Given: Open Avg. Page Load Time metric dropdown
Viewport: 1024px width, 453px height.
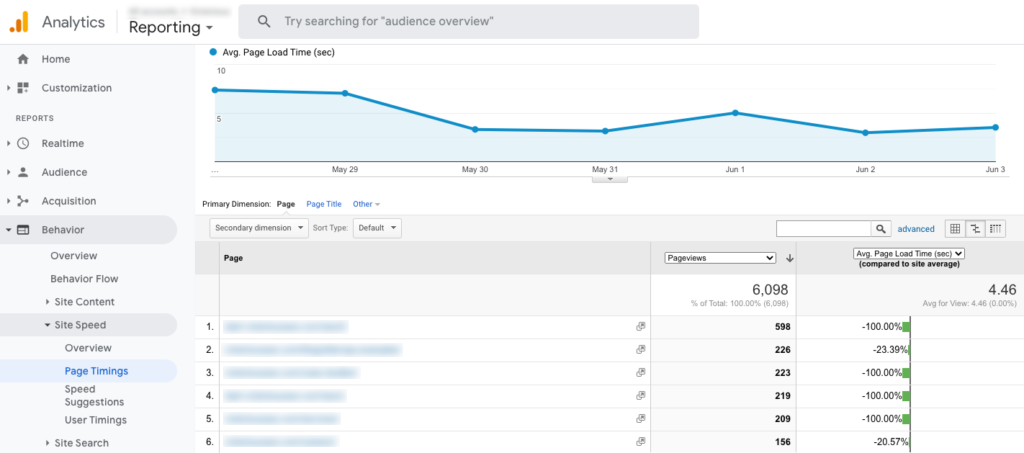Looking at the screenshot, I should pyautogui.click(x=908, y=254).
